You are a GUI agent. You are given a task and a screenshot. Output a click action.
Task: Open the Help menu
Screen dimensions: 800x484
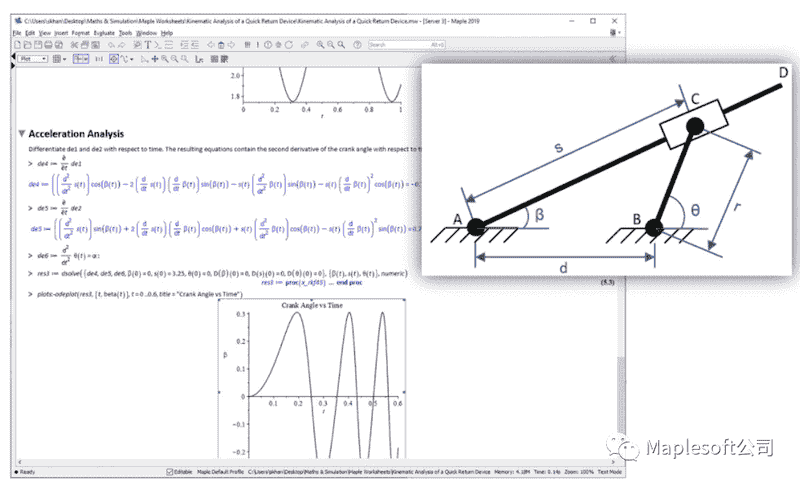pos(167,33)
